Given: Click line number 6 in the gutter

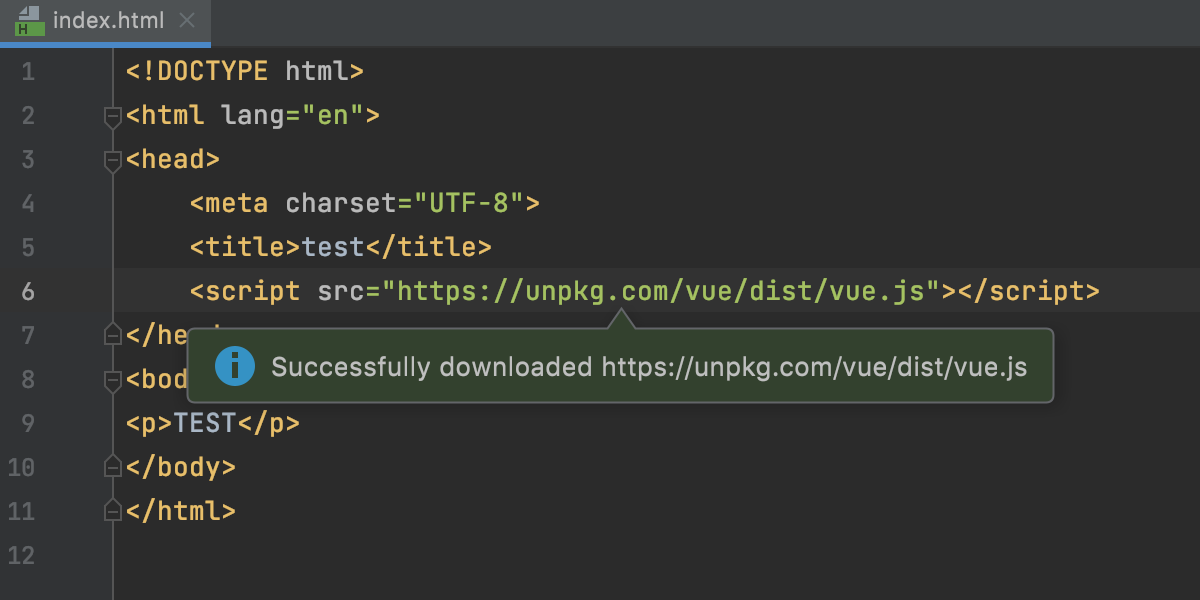Looking at the screenshot, I should pos(28,291).
